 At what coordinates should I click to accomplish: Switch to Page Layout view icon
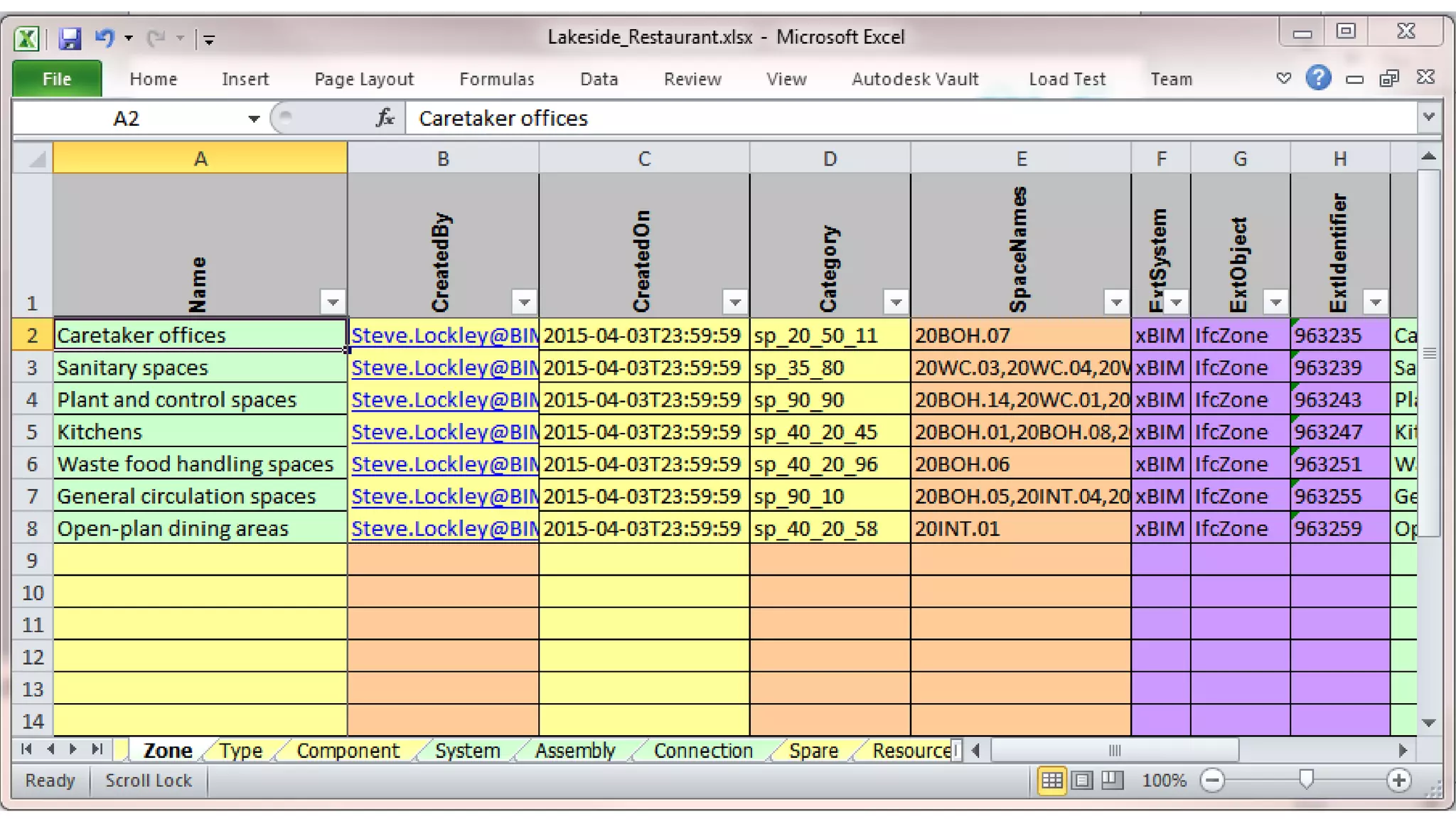click(x=1082, y=781)
